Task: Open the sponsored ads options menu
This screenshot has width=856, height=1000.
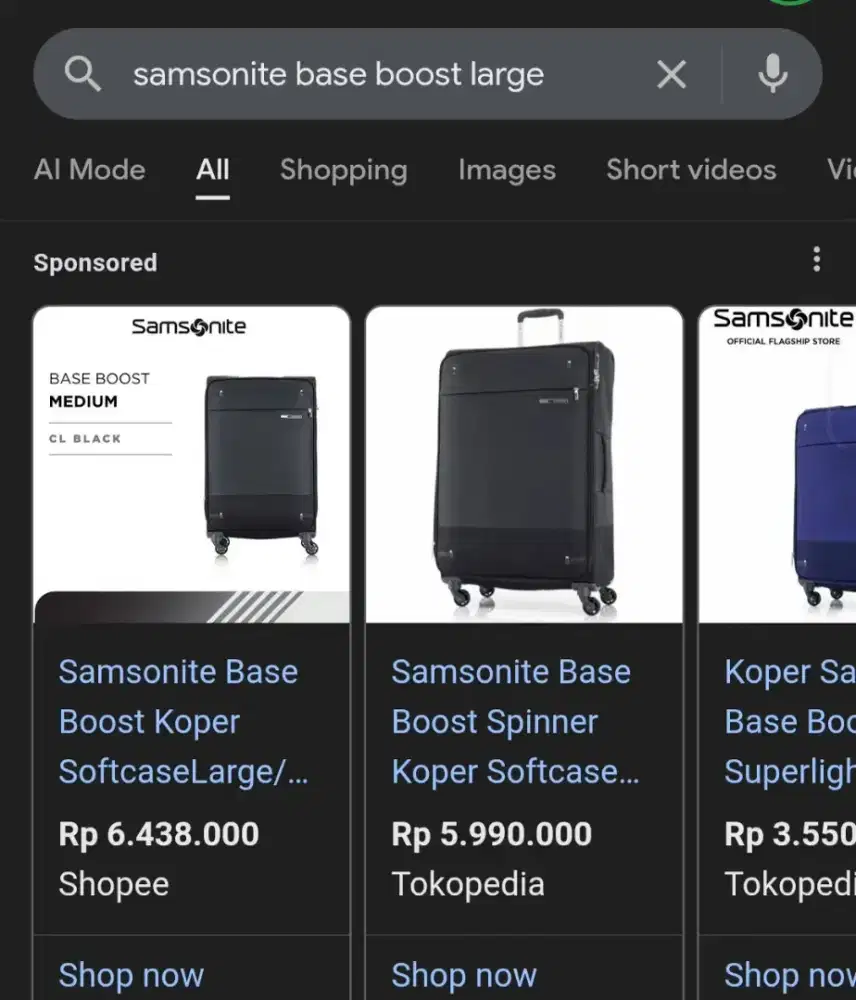Action: [816, 260]
